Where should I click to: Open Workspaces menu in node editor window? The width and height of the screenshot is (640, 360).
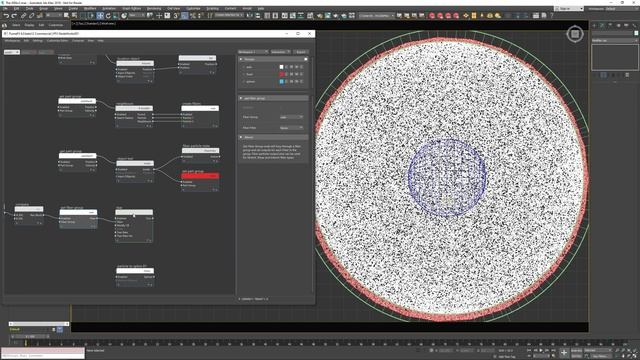12,41
